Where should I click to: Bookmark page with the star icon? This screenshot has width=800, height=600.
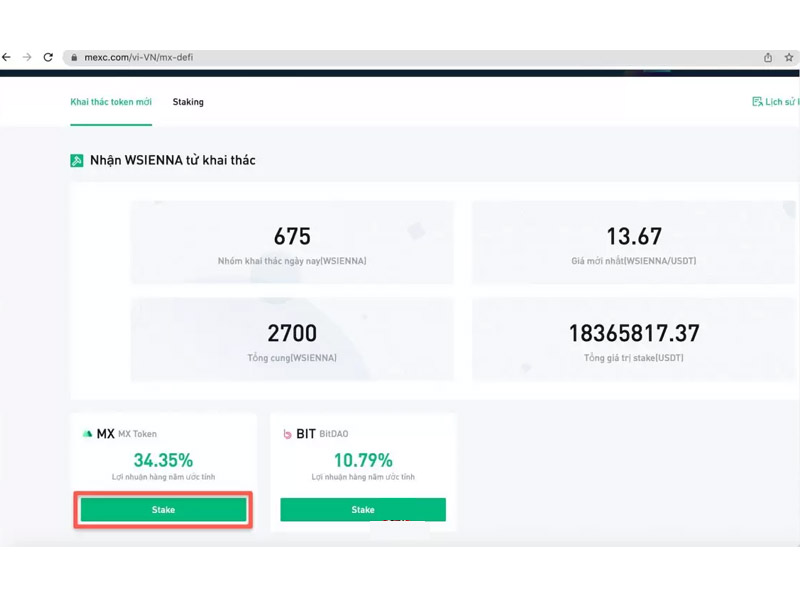tap(789, 57)
